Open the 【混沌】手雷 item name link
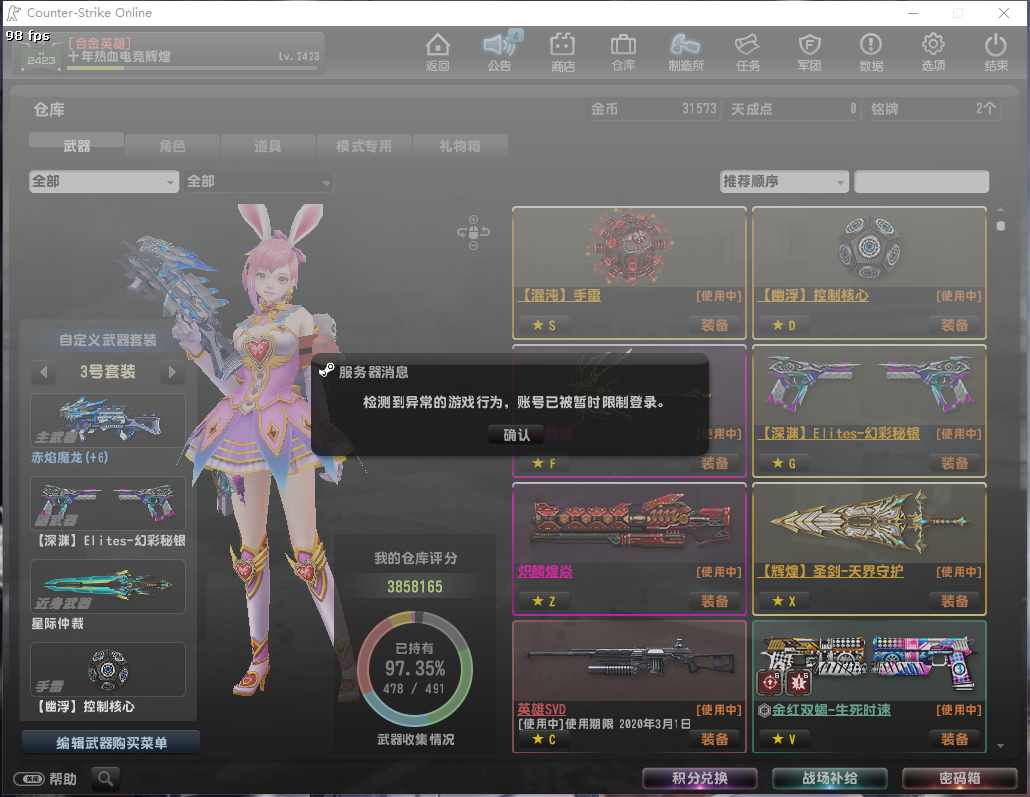 tap(559, 296)
